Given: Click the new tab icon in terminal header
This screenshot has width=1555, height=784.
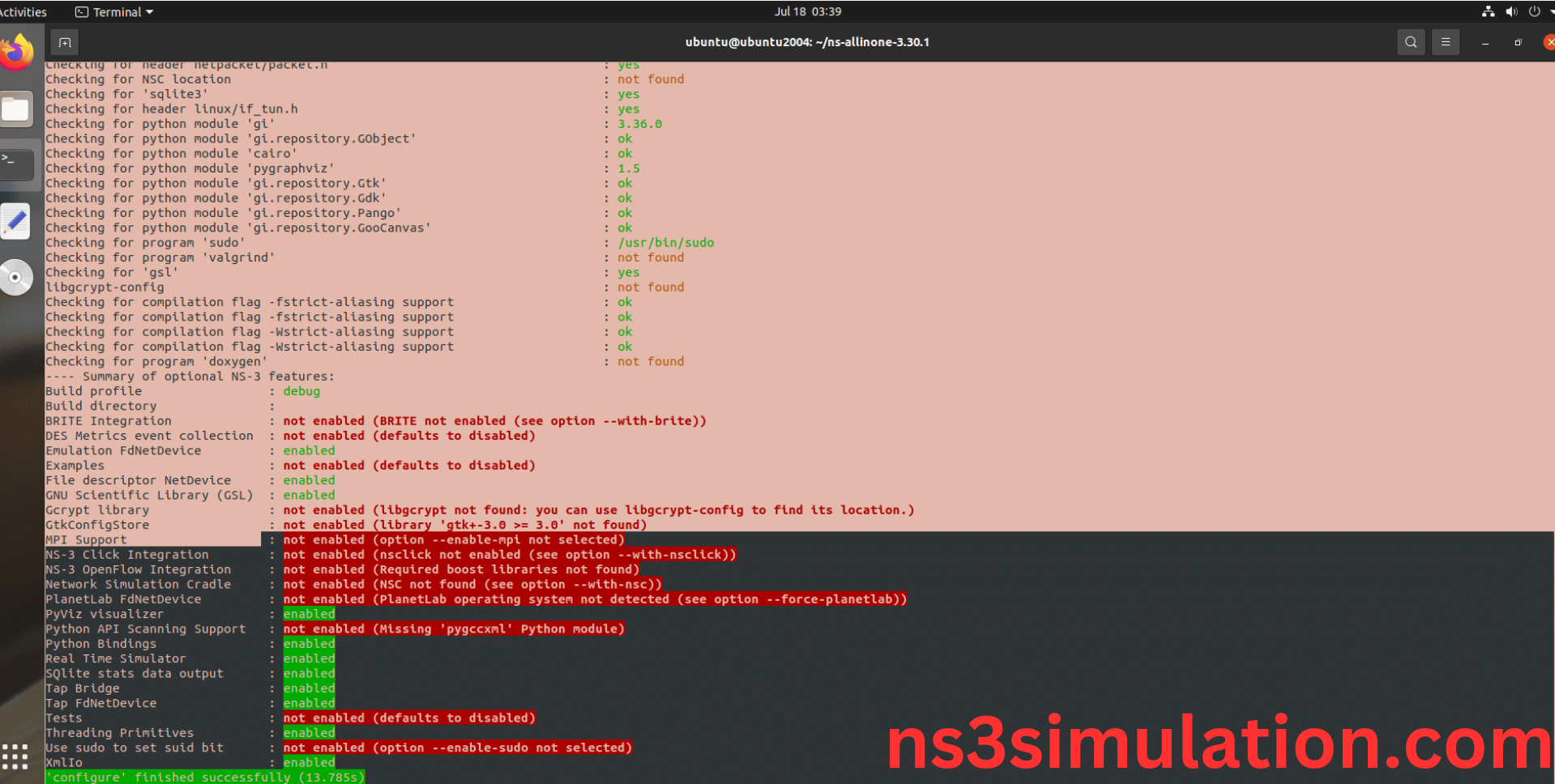Looking at the screenshot, I should [65, 42].
